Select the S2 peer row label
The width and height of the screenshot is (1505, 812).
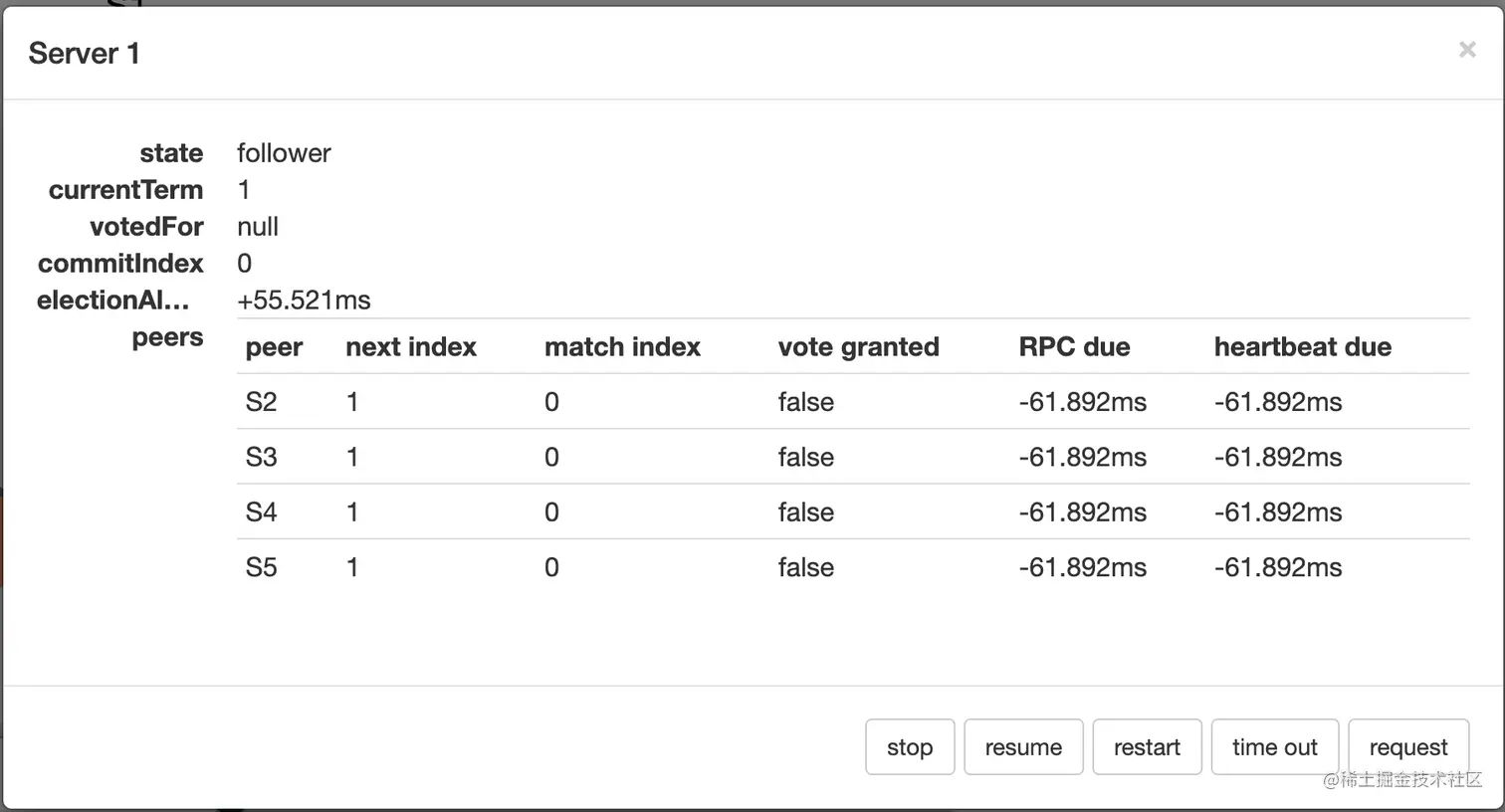pyautogui.click(x=261, y=402)
